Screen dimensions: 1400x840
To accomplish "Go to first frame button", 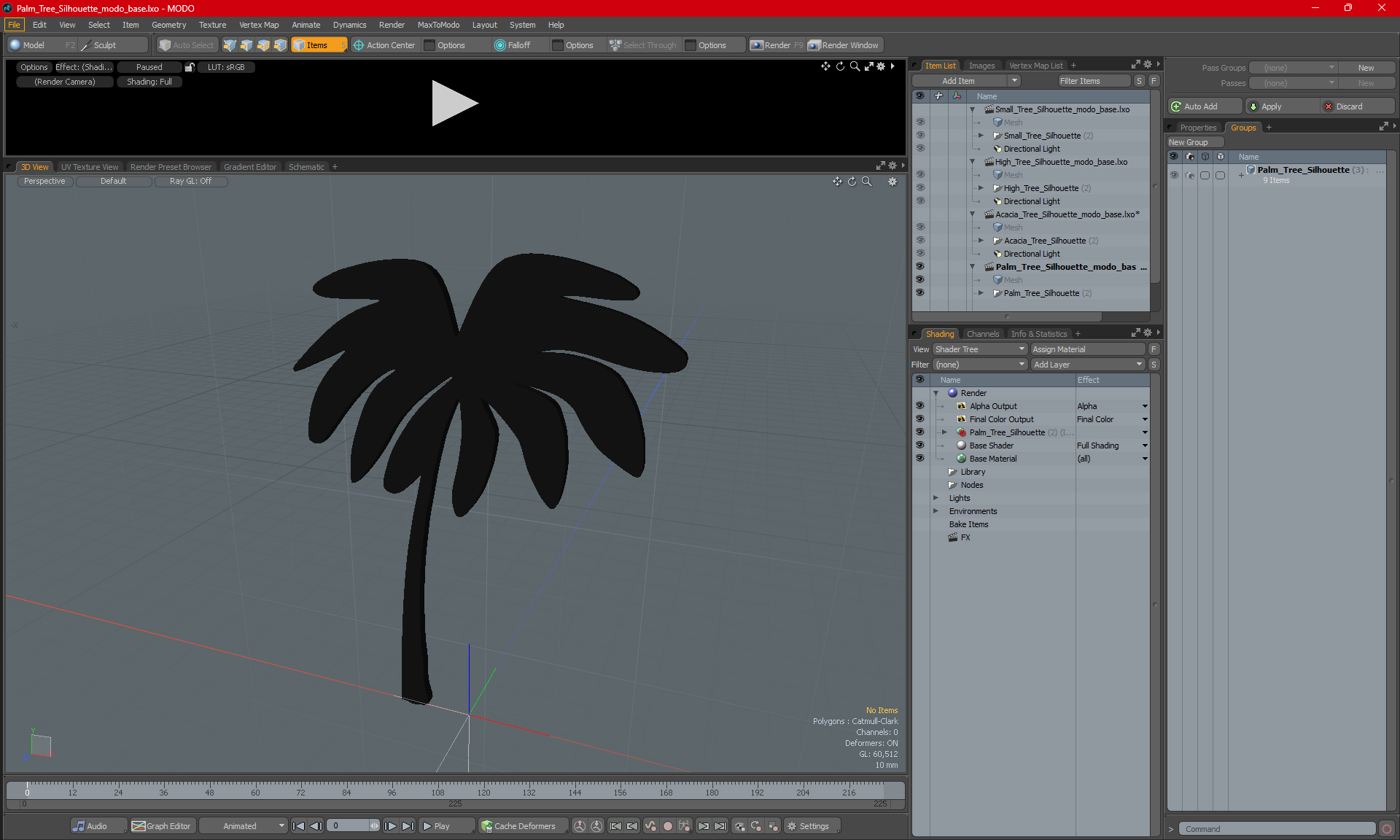I will (298, 826).
